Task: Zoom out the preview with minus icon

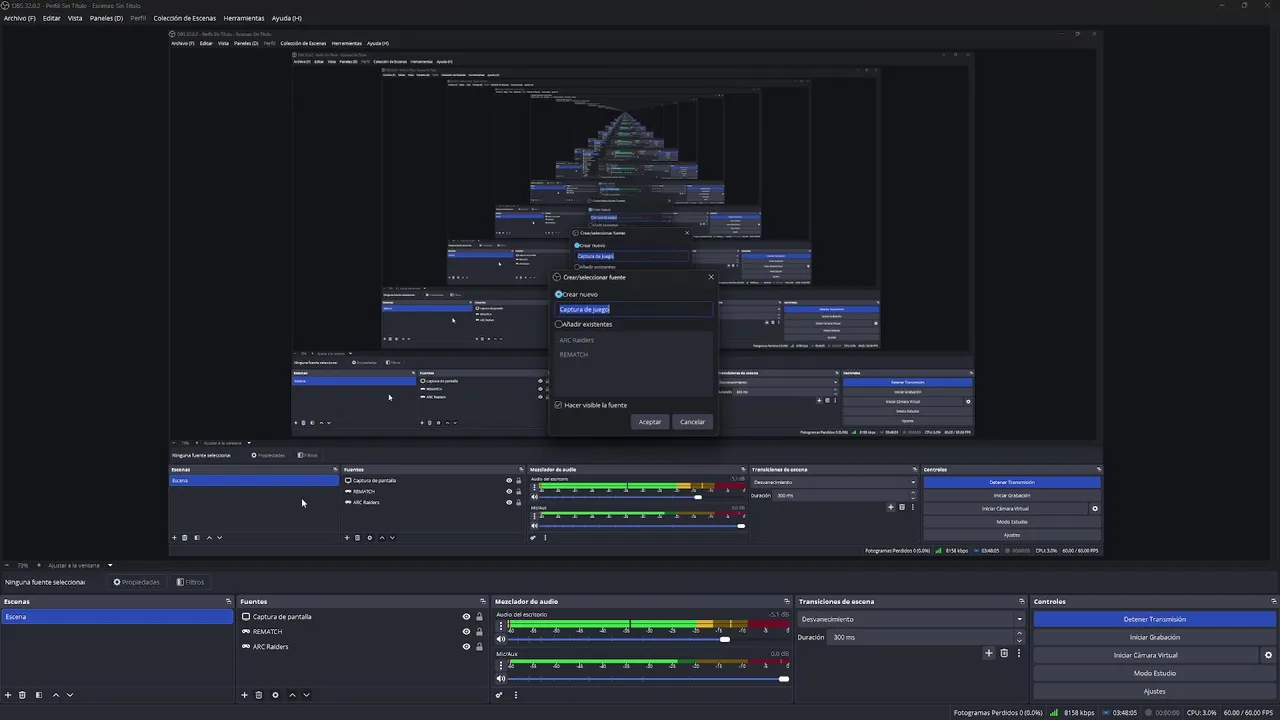Action: pyautogui.click(x=6, y=565)
